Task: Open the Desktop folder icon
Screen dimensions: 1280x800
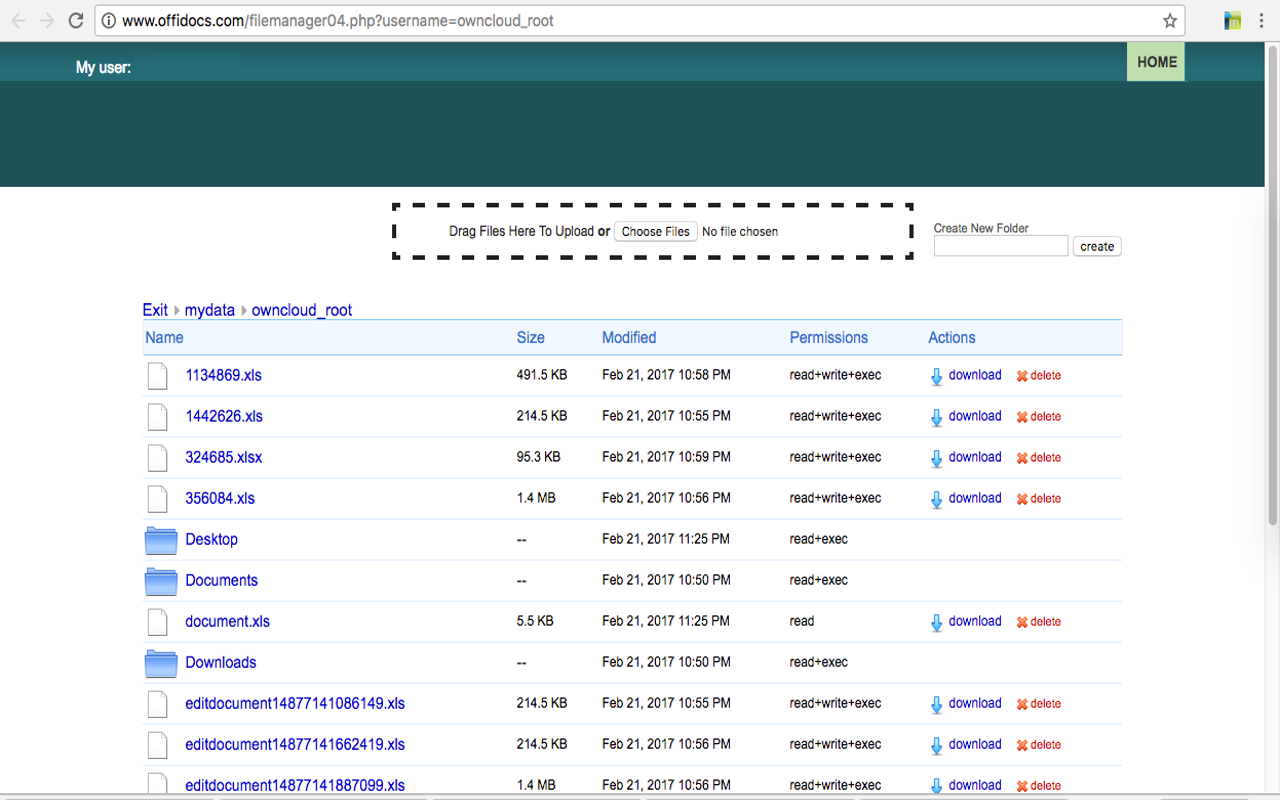Action: (x=160, y=540)
